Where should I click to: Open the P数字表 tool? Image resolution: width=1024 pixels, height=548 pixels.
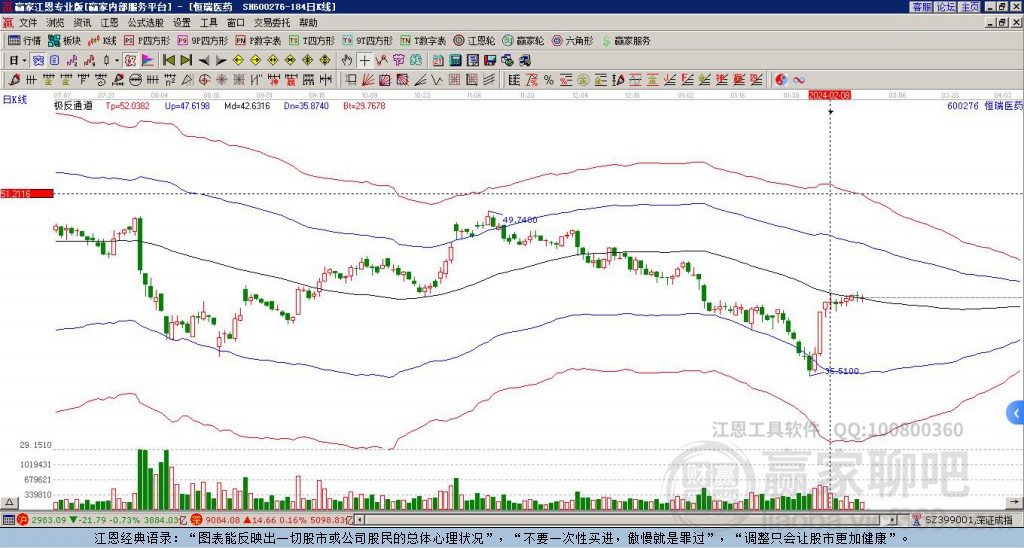(258, 40)
